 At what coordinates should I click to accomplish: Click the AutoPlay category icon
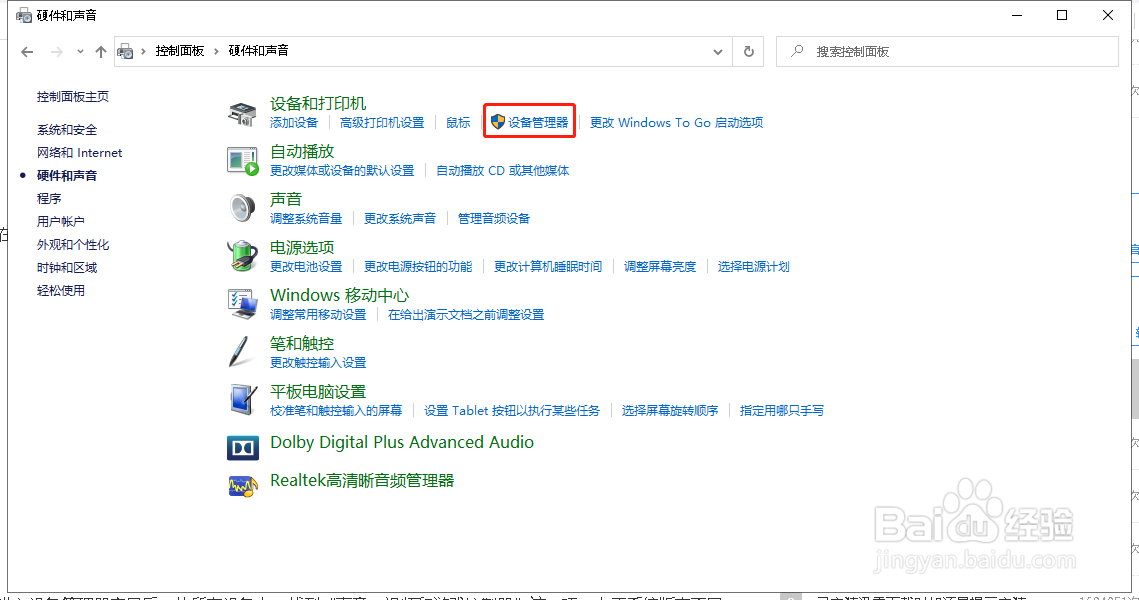(243, 161)
